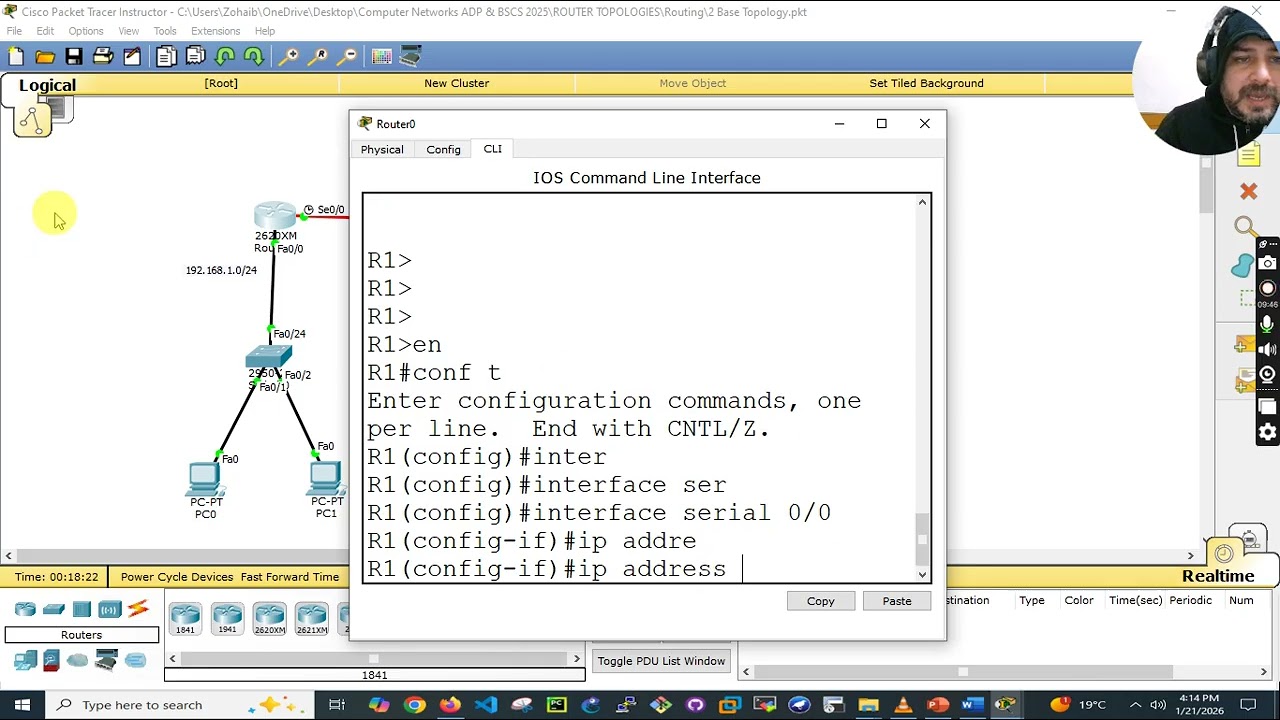
Task: Open the Extensions menu
Action: pos(215,31)
